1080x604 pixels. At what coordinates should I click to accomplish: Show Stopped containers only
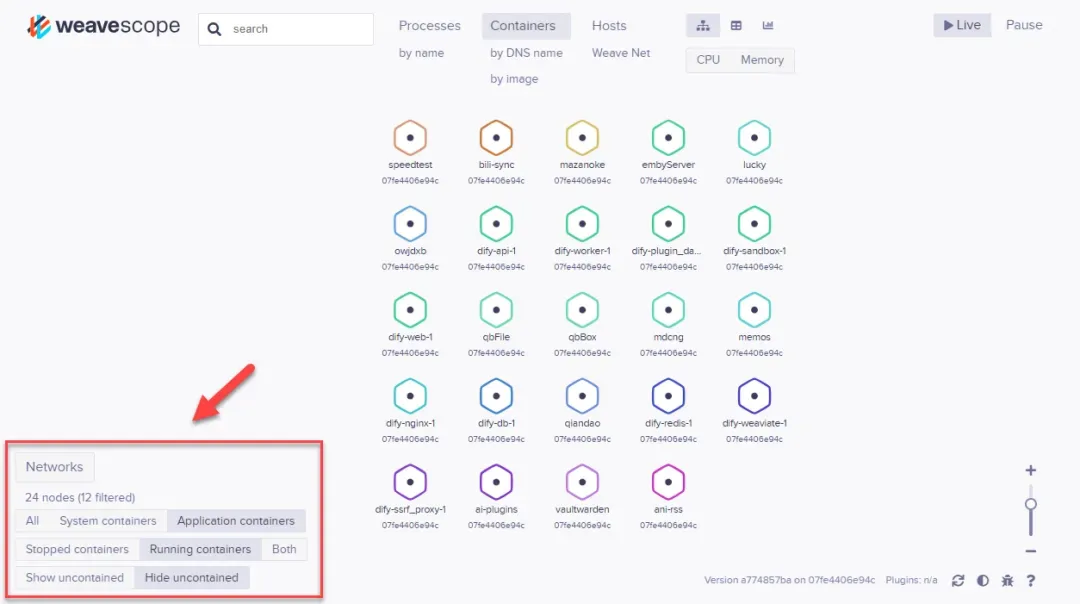(x=77, y=549)
